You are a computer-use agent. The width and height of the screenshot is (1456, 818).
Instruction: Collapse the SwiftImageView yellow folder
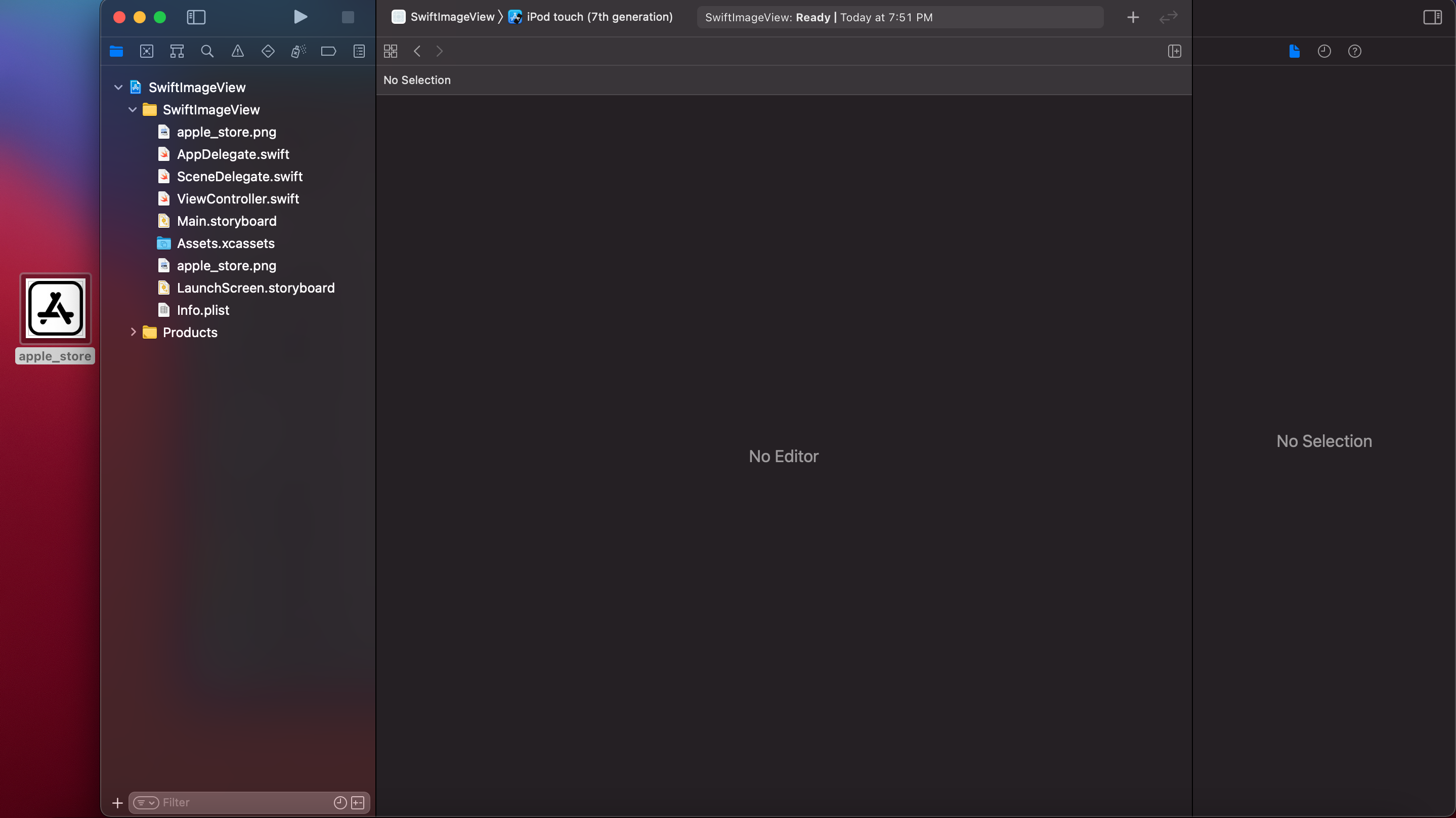[132, 110]
